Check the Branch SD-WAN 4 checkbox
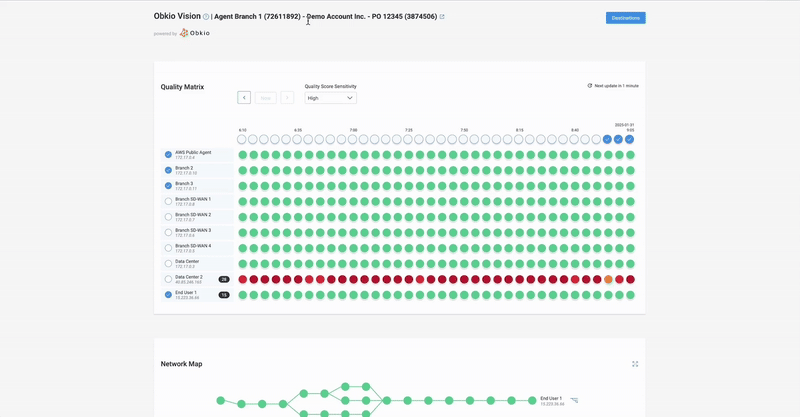 (168, 248)
